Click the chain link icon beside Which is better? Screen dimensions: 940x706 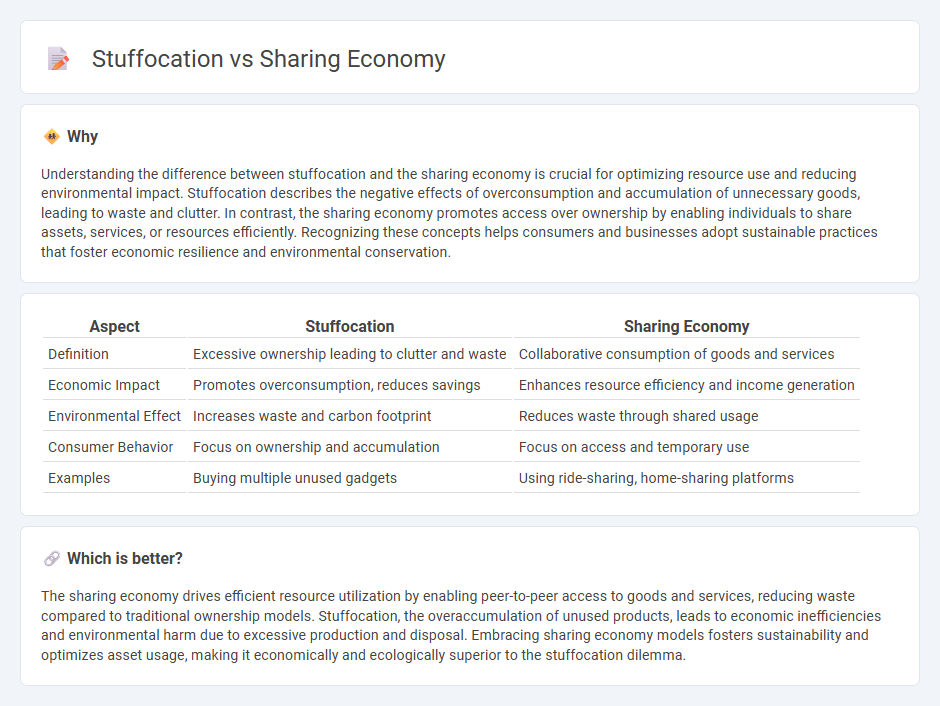pos(52,559)
